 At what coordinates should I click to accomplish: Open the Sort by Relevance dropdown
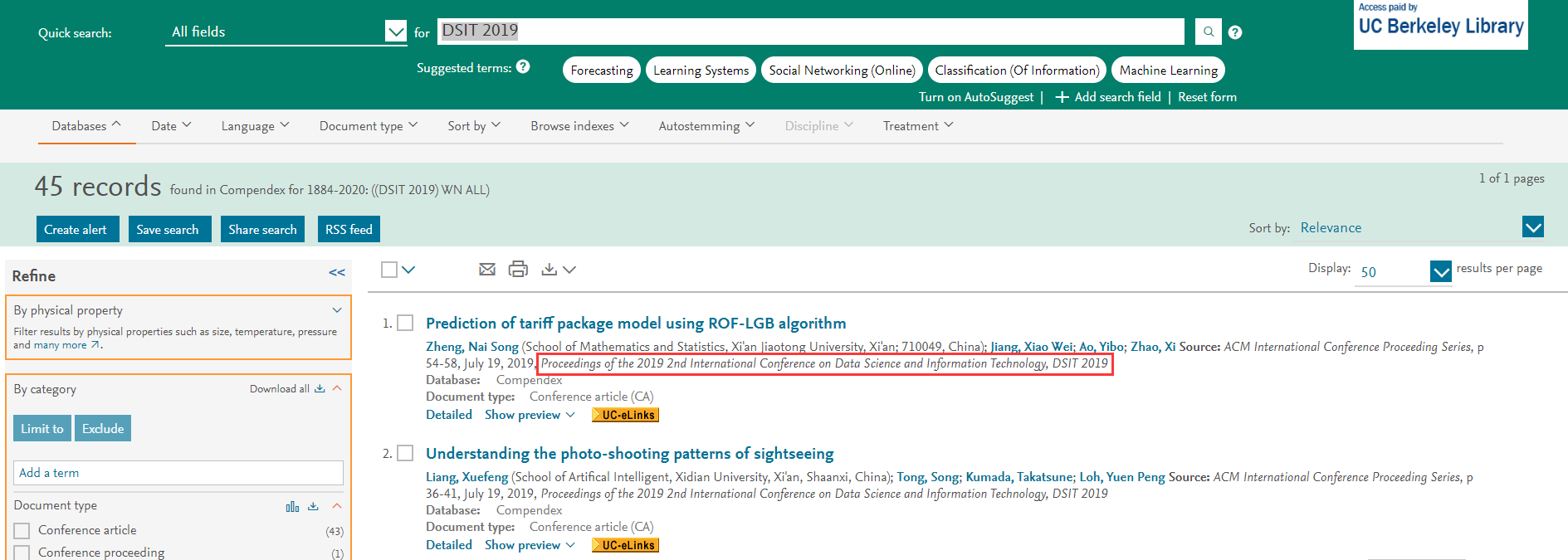coord(1532,227)
